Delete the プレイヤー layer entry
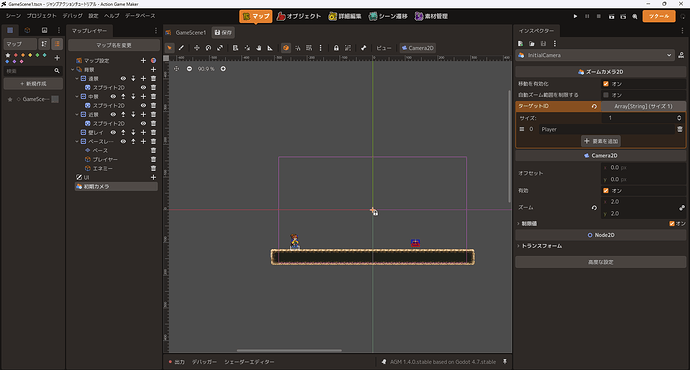Viewport: 690px width, 370px height. [x=153, y=159]
